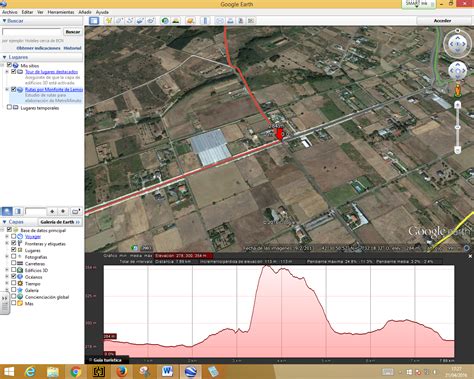This screenshot has height=379, width=474.
Task: Open the Galería de Earth button
Action: (60, 222)
